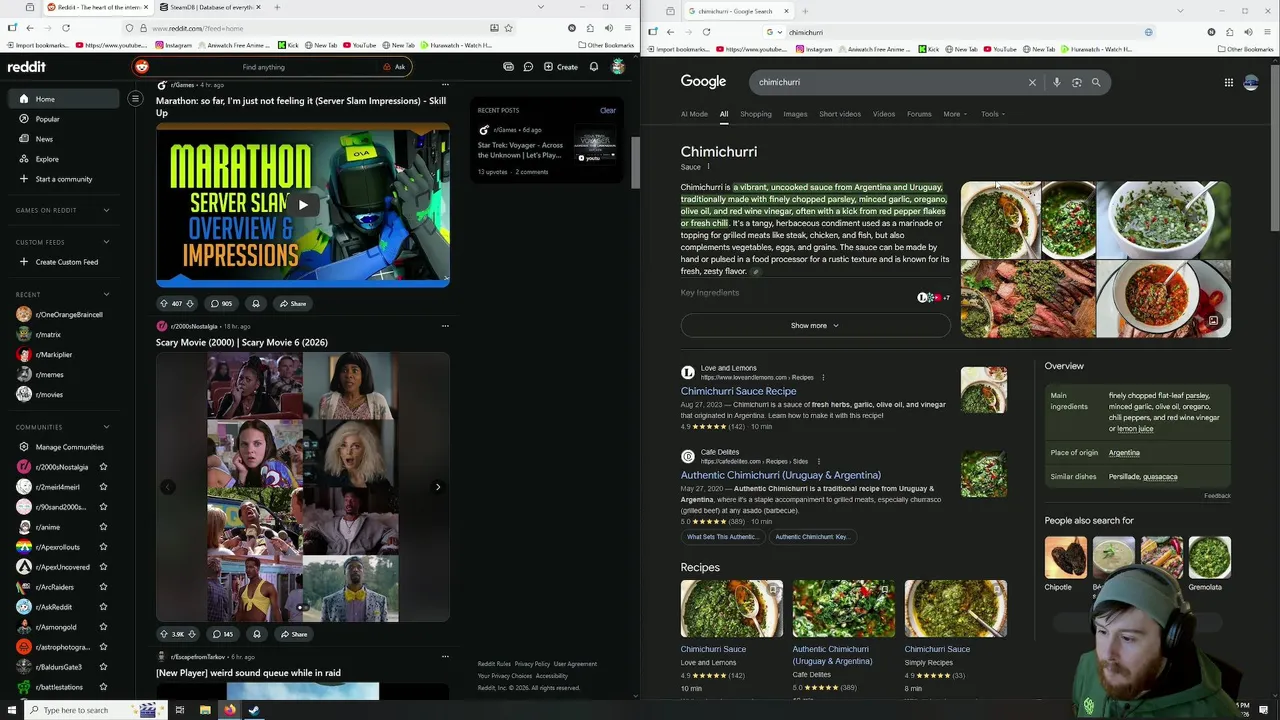Open Popular in Reddit sidebar
The height and width of the screenshot is (720, 1280).
[x=63, y=119]
